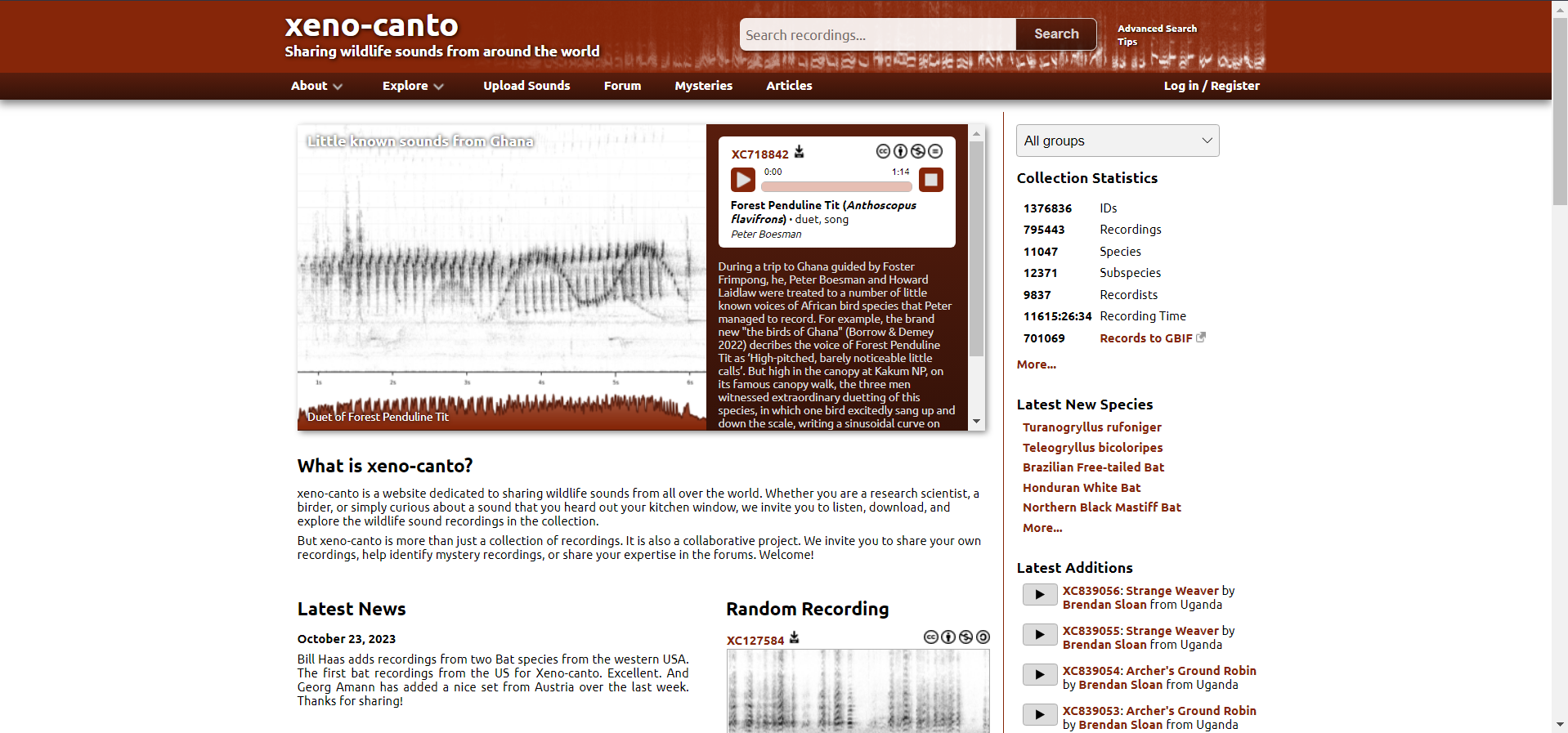This screenshot has width=1568, height=733.
Task: Click the '795443' recordings count
Action: [1044, 230]
